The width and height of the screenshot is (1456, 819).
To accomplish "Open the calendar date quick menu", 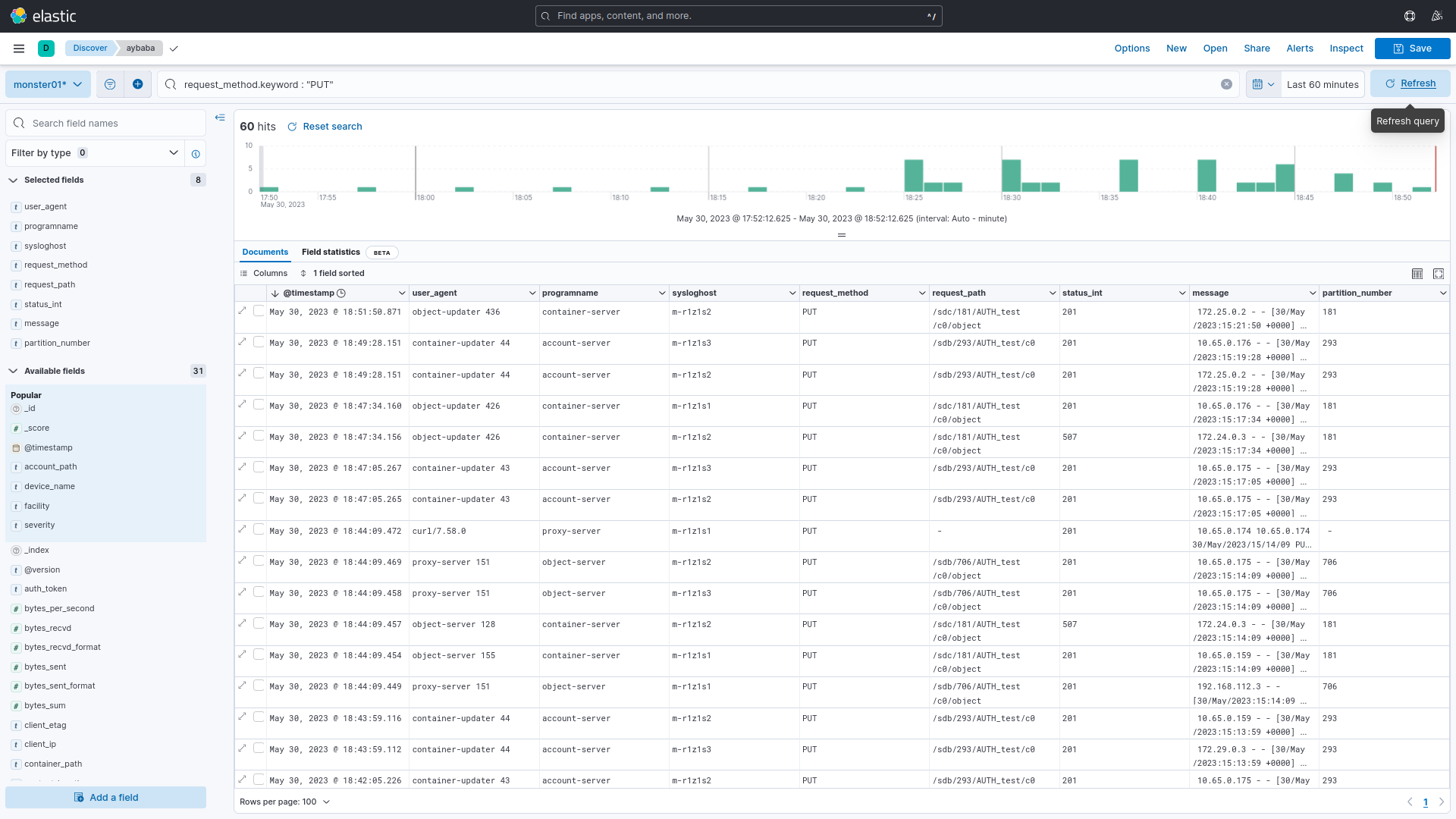I will 1263,84.
